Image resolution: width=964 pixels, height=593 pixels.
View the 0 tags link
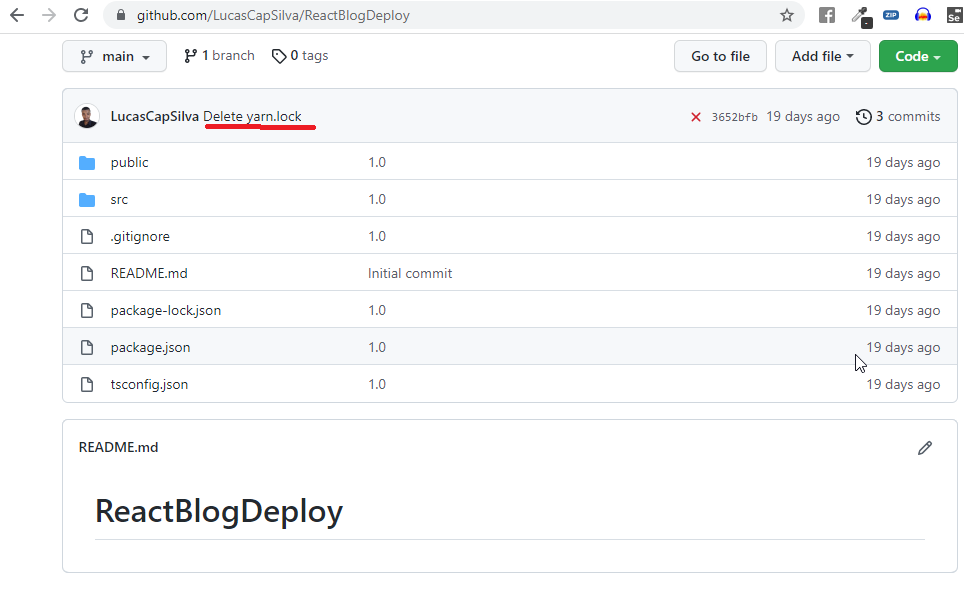[x=300, y=56]
